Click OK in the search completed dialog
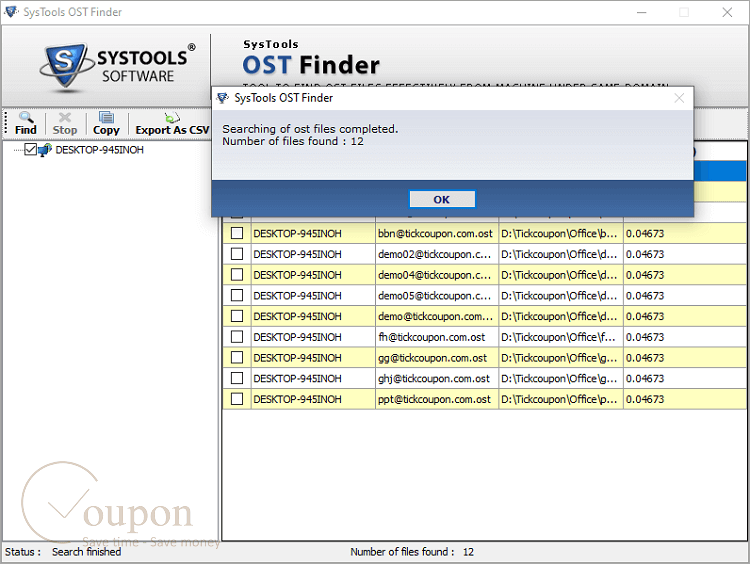Image resolution: width=750 pixels, height=564 pixels. click(442, 199)
